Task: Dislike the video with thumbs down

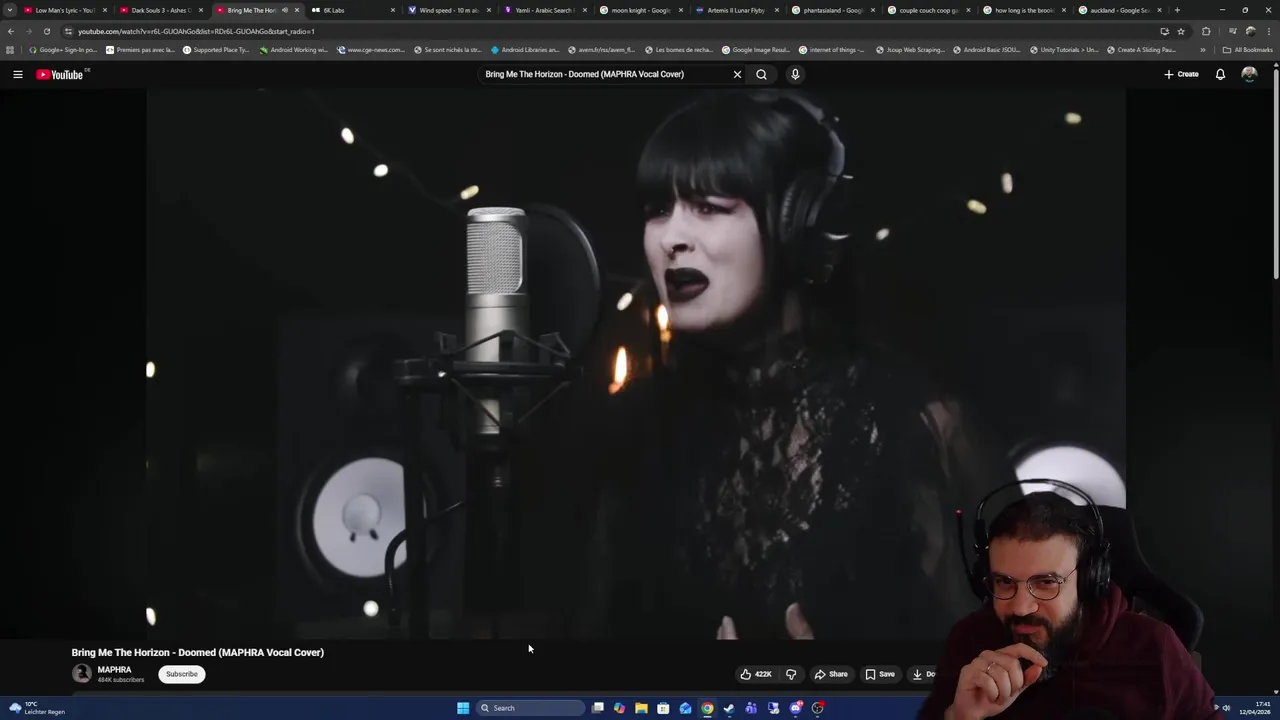Action: (791, 674)
